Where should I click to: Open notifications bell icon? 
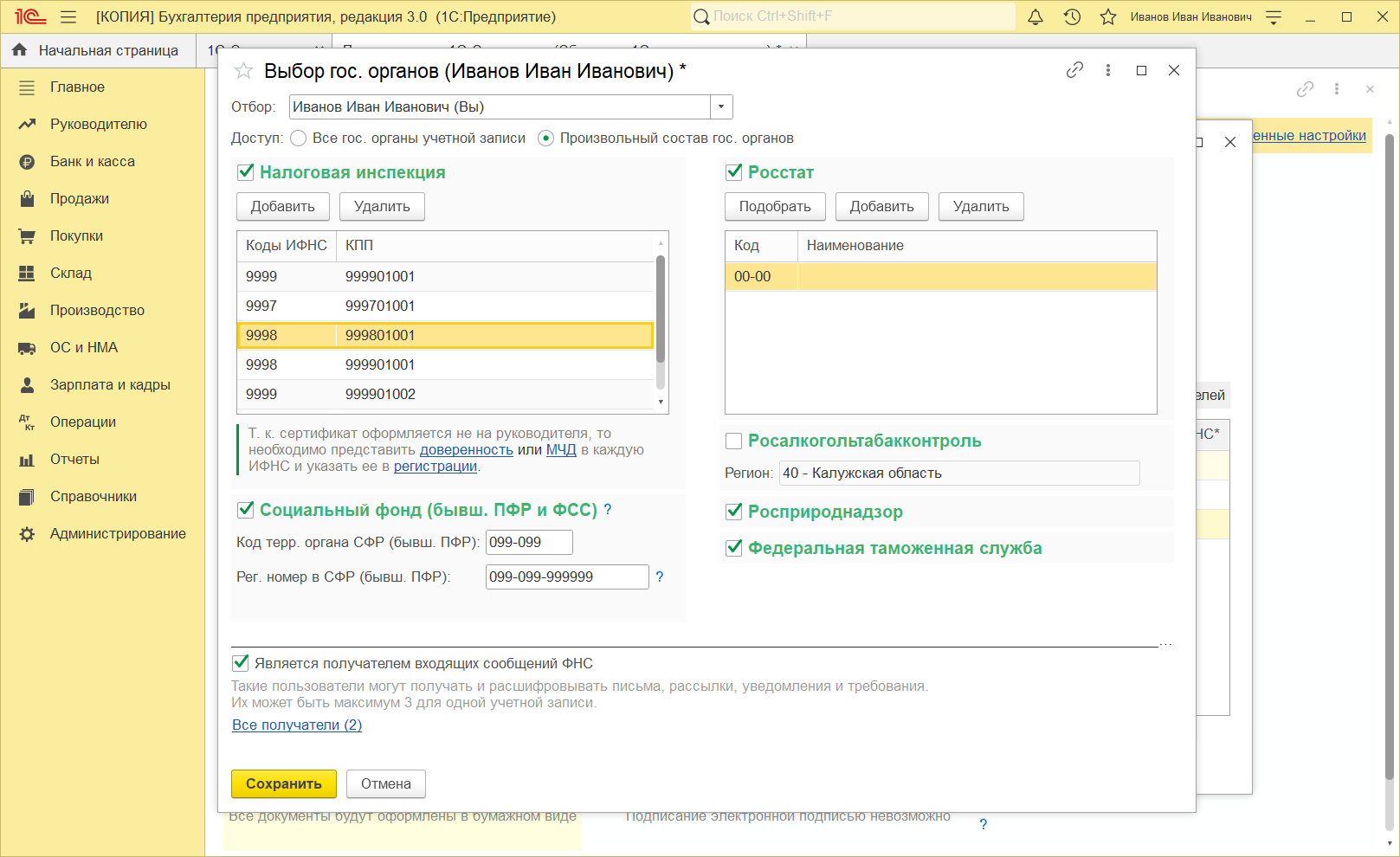[1035, 16]
